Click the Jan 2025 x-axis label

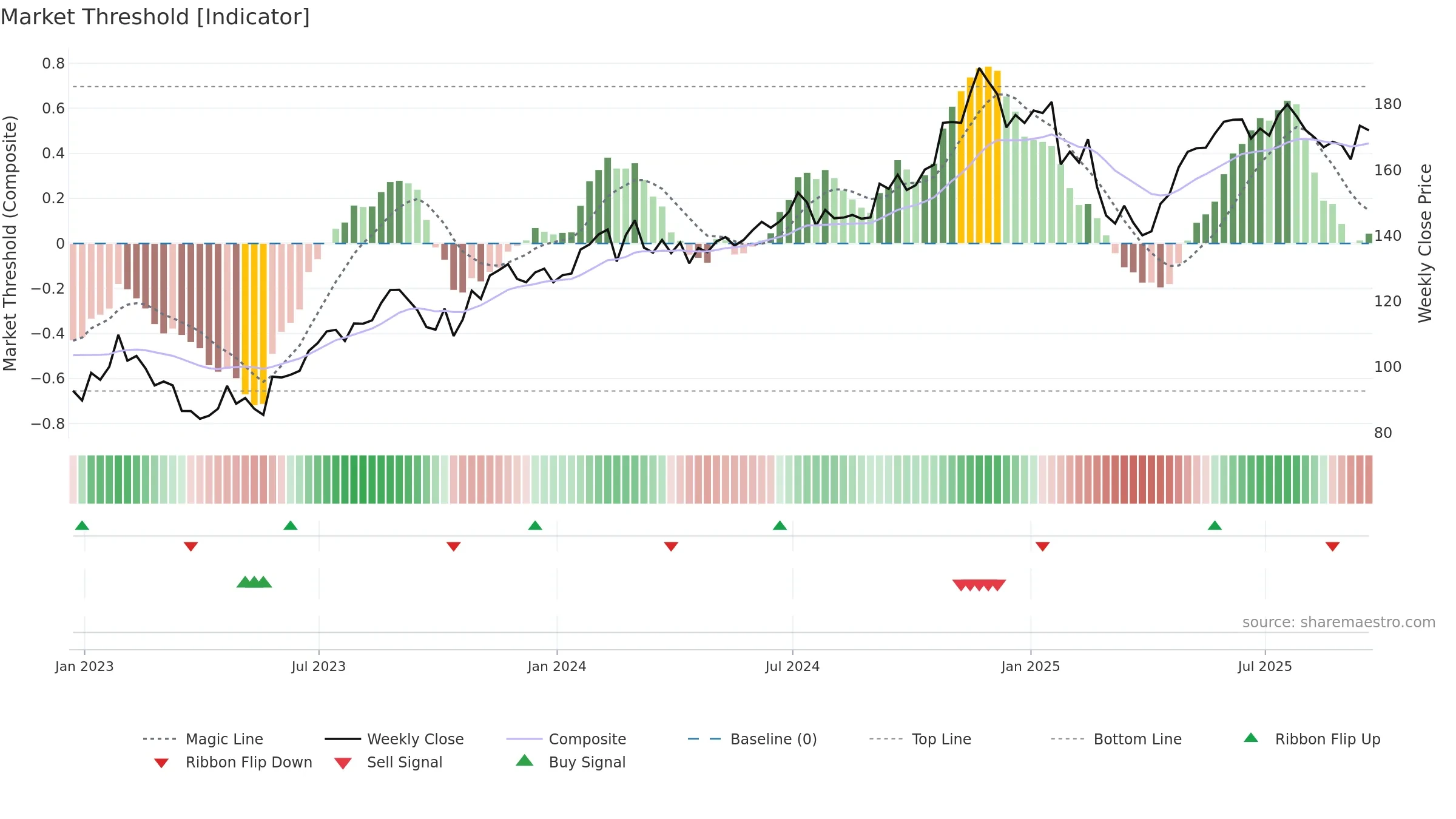[1031, 667]
